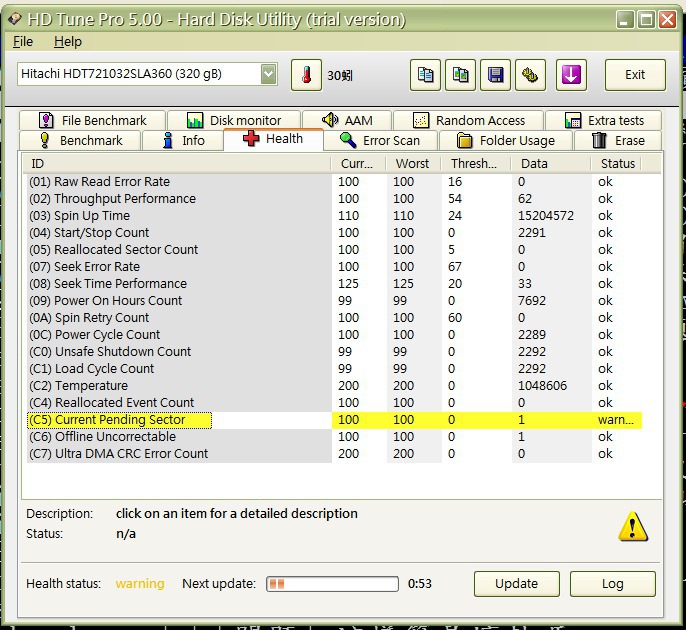The width and height of the screenshot is (686, 630).
Task: Click the Log button
Action: (612, 584)
